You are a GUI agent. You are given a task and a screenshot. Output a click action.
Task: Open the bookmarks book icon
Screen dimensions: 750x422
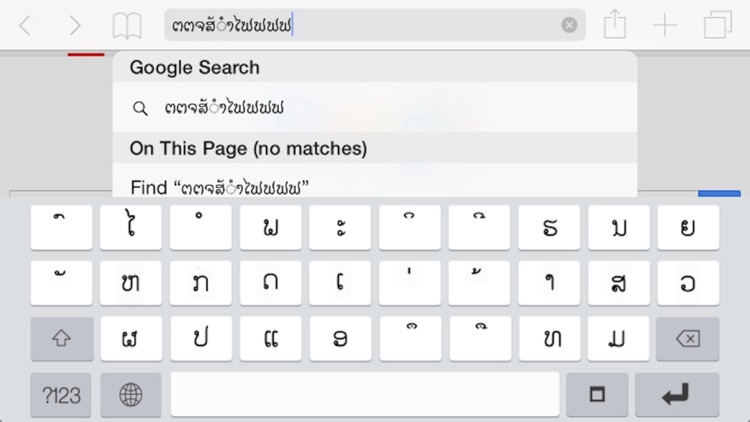(x=127, y=26)
